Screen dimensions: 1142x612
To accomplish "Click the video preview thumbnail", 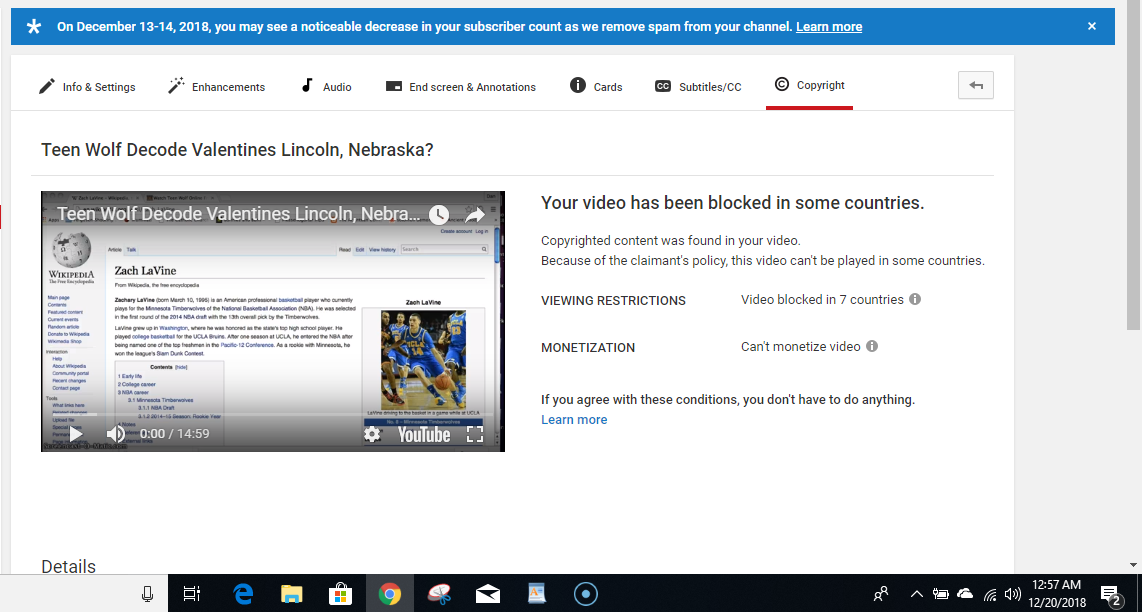I will coord(272,321).
